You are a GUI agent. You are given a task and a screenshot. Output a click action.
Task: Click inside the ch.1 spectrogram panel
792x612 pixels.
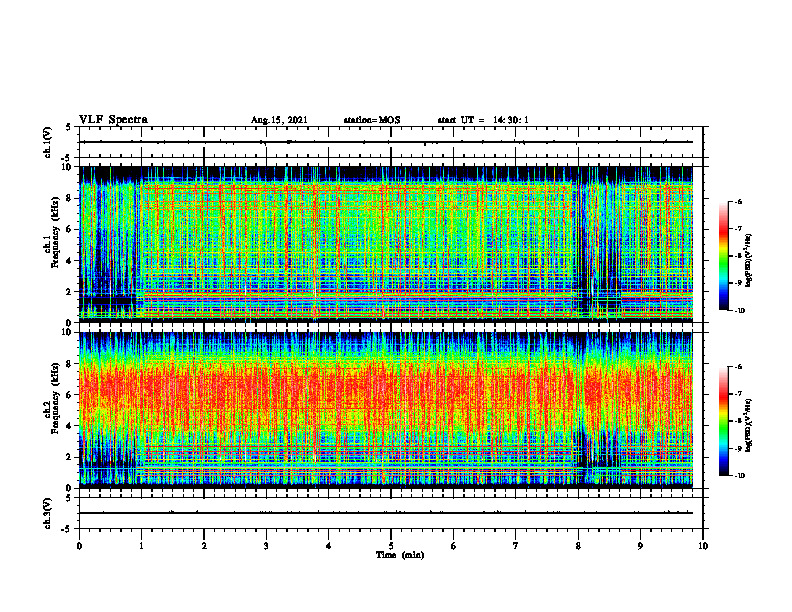(386, 244)
